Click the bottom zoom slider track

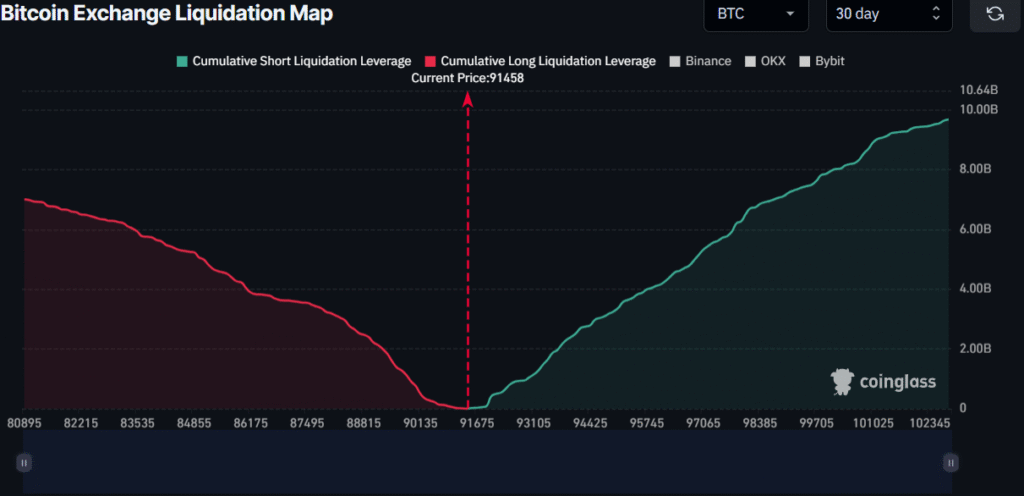(x=487, y=462)
